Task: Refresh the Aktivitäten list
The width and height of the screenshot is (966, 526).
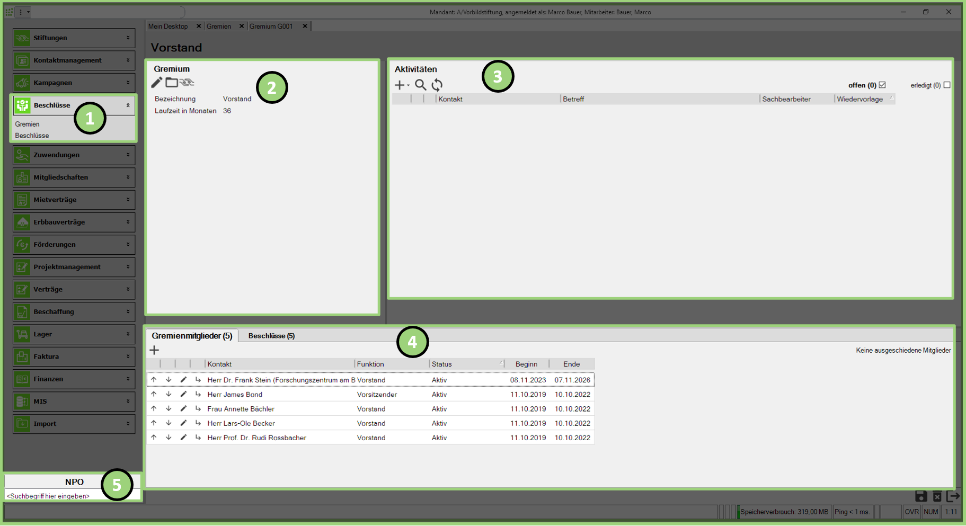Action: pos(437,85)
